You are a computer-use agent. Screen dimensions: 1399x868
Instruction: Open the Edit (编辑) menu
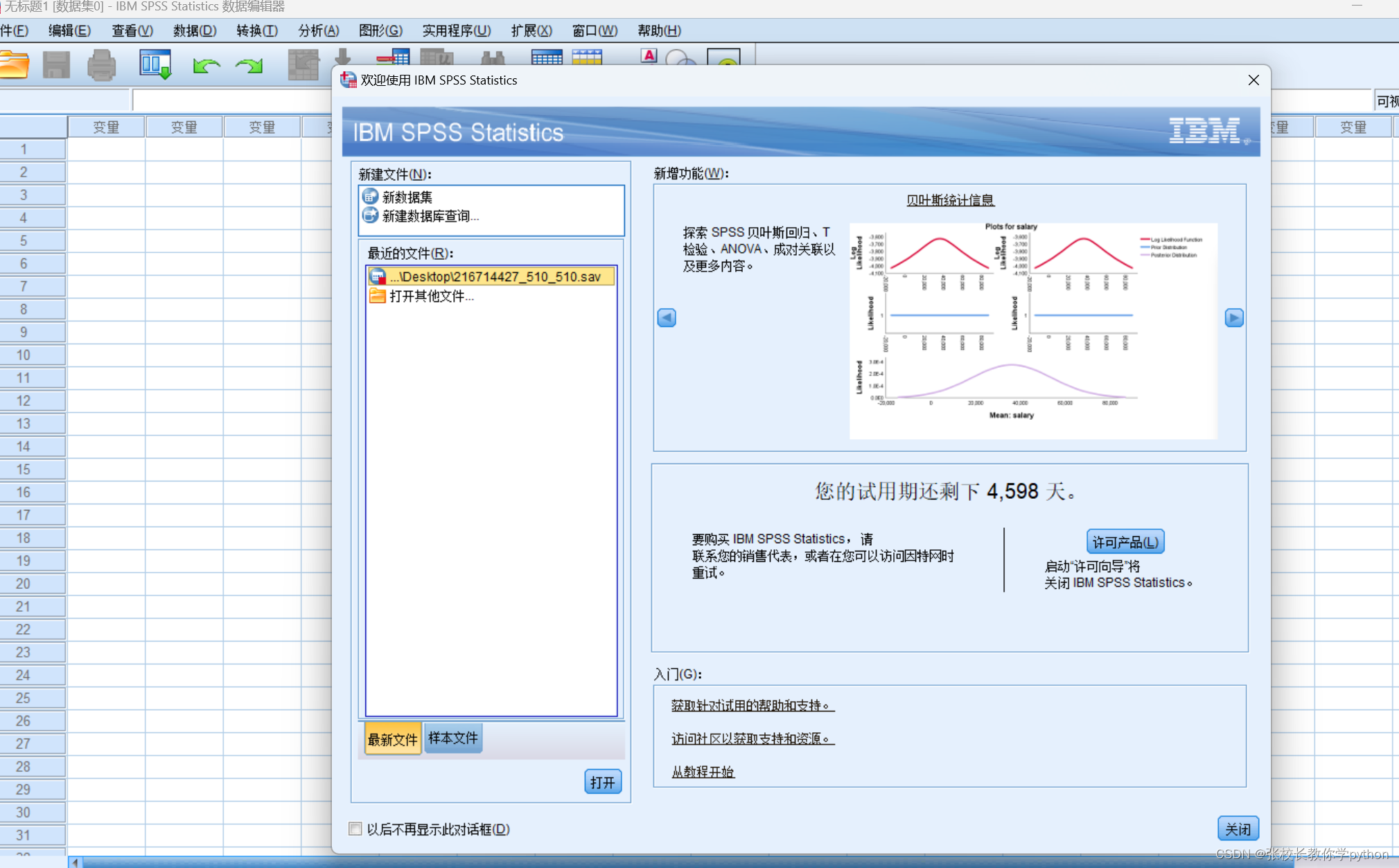(69, 30)
